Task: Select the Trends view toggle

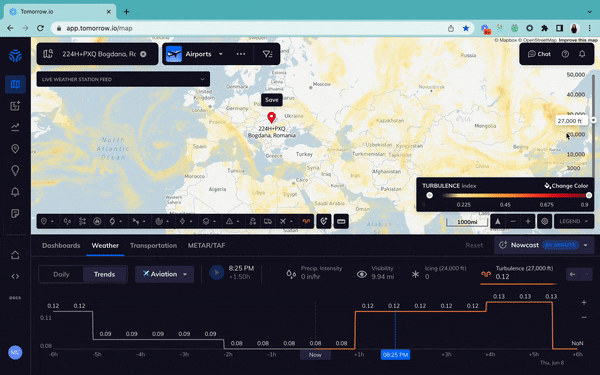Action: click(104, 274)
